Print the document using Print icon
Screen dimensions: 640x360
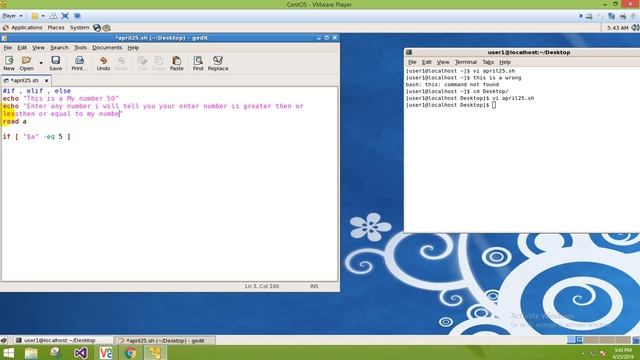79,64
